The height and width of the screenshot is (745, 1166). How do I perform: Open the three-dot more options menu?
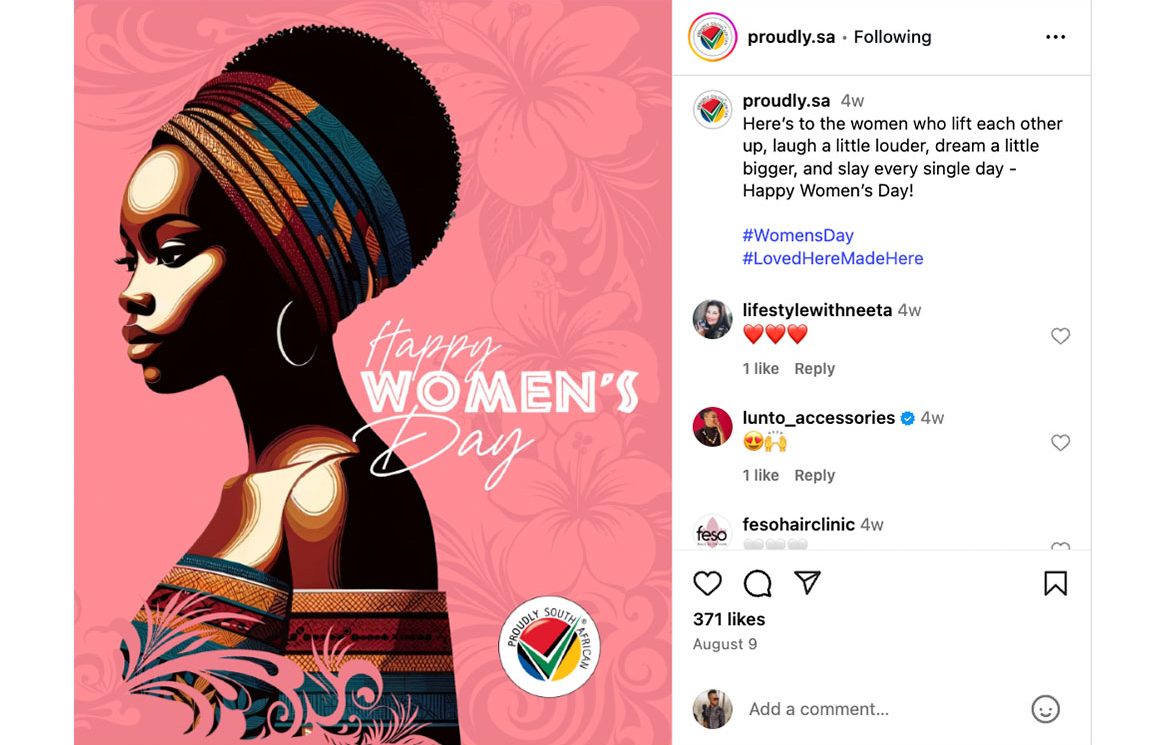click(1055, 37)
